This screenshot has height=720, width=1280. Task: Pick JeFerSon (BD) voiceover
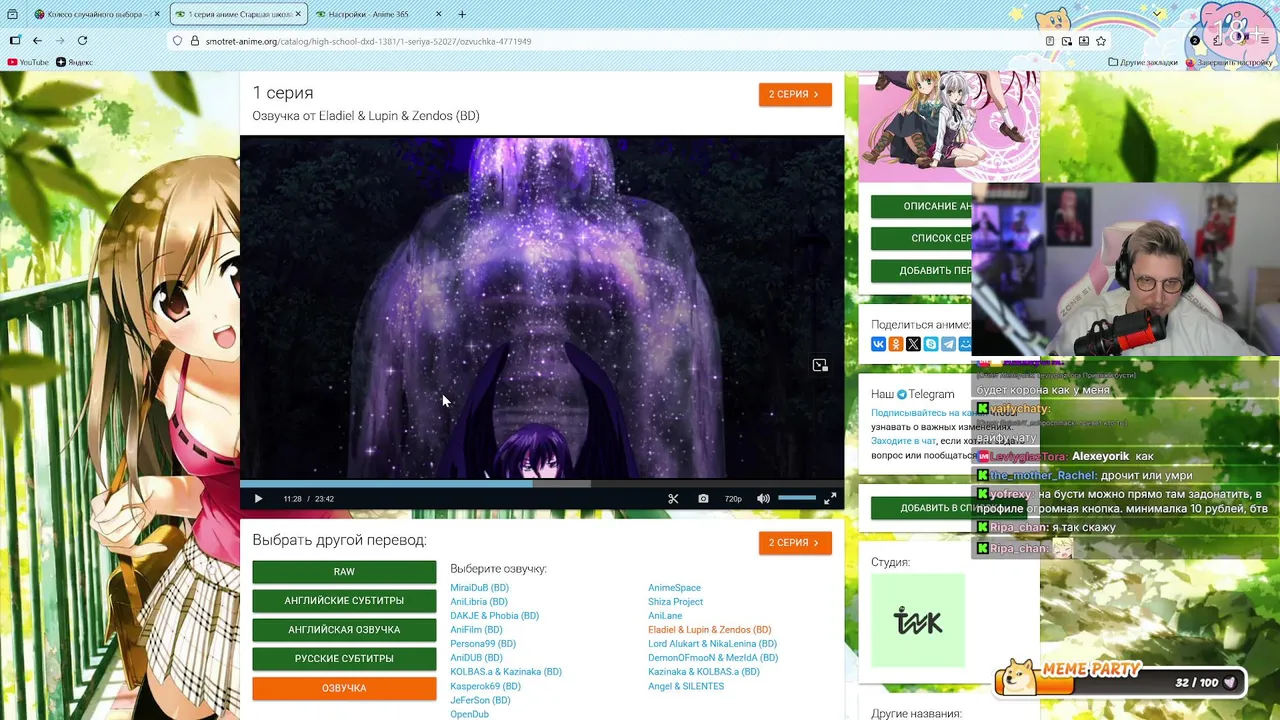(480, 701)
